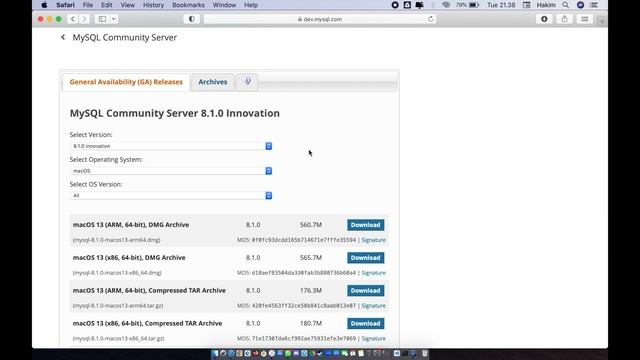Click the back chevron beside MySQL Community Server

pyautogui.click(x=63, y=37)
